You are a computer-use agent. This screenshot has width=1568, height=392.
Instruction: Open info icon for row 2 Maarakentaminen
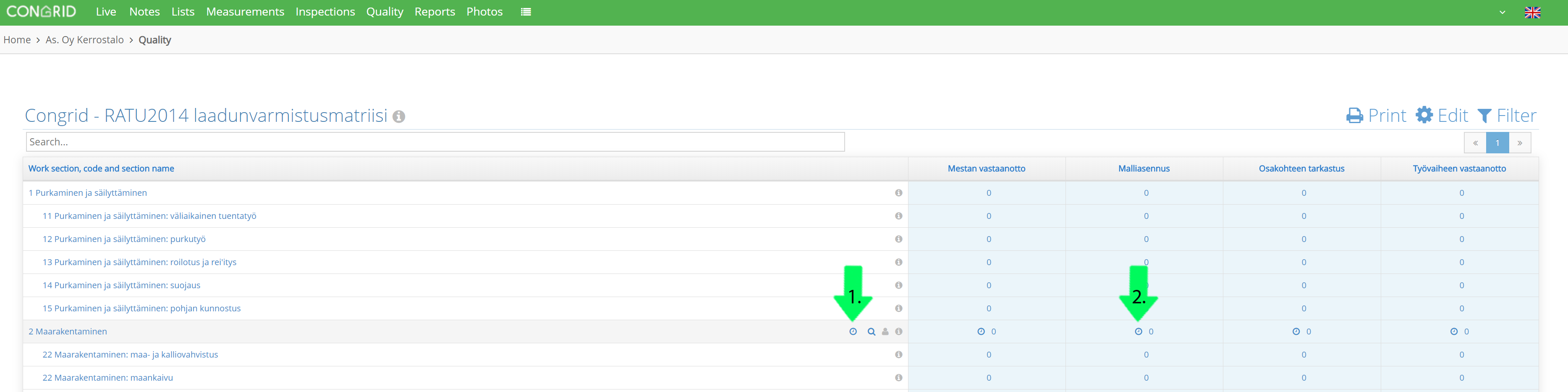tap(898, 331)
